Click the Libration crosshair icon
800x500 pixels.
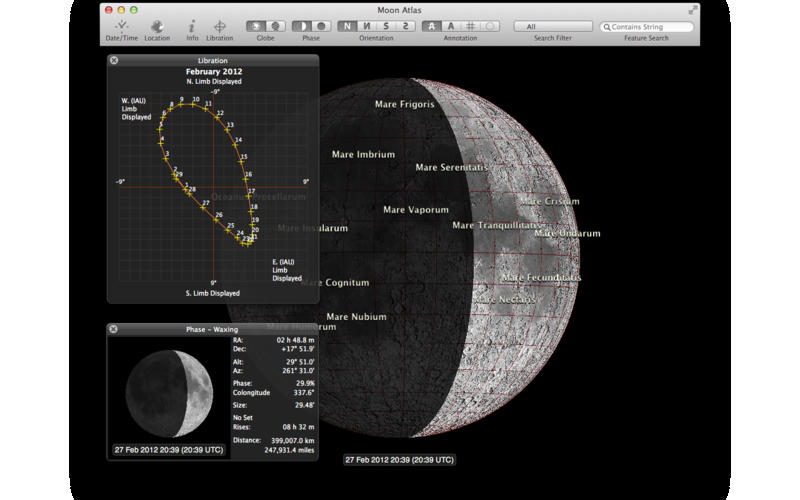pyautogui.click(x=219, y=25)
